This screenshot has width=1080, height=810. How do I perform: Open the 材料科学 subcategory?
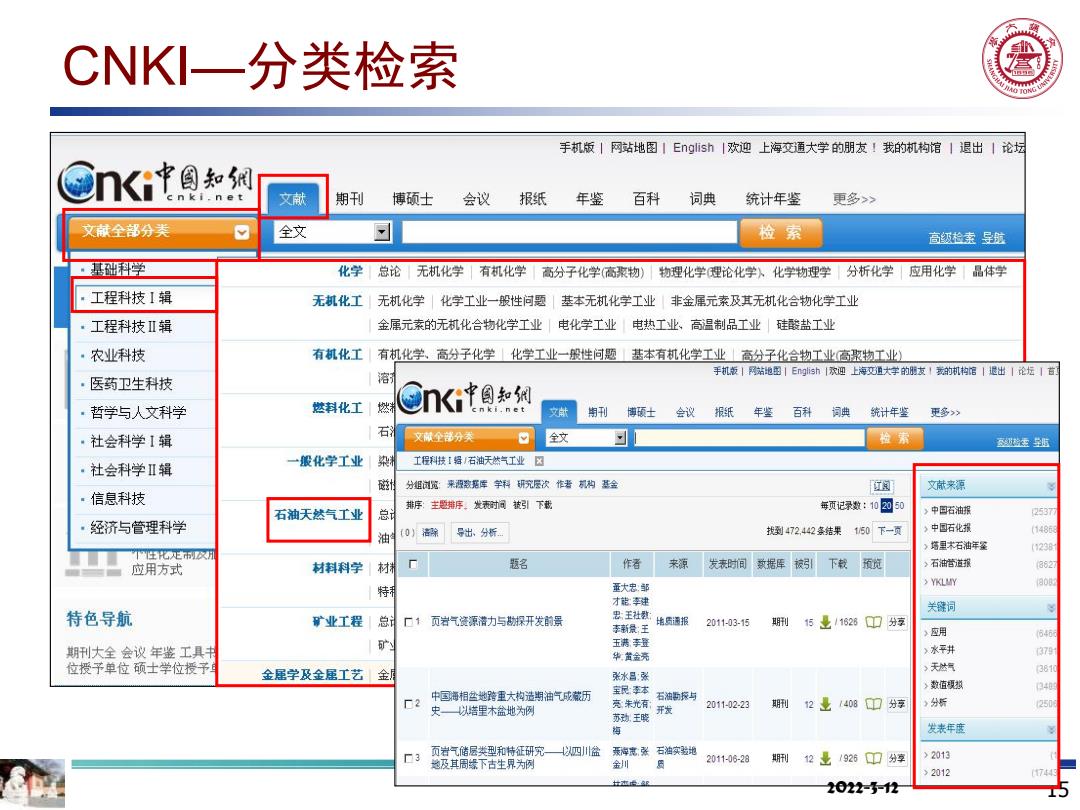pos(338,568)
